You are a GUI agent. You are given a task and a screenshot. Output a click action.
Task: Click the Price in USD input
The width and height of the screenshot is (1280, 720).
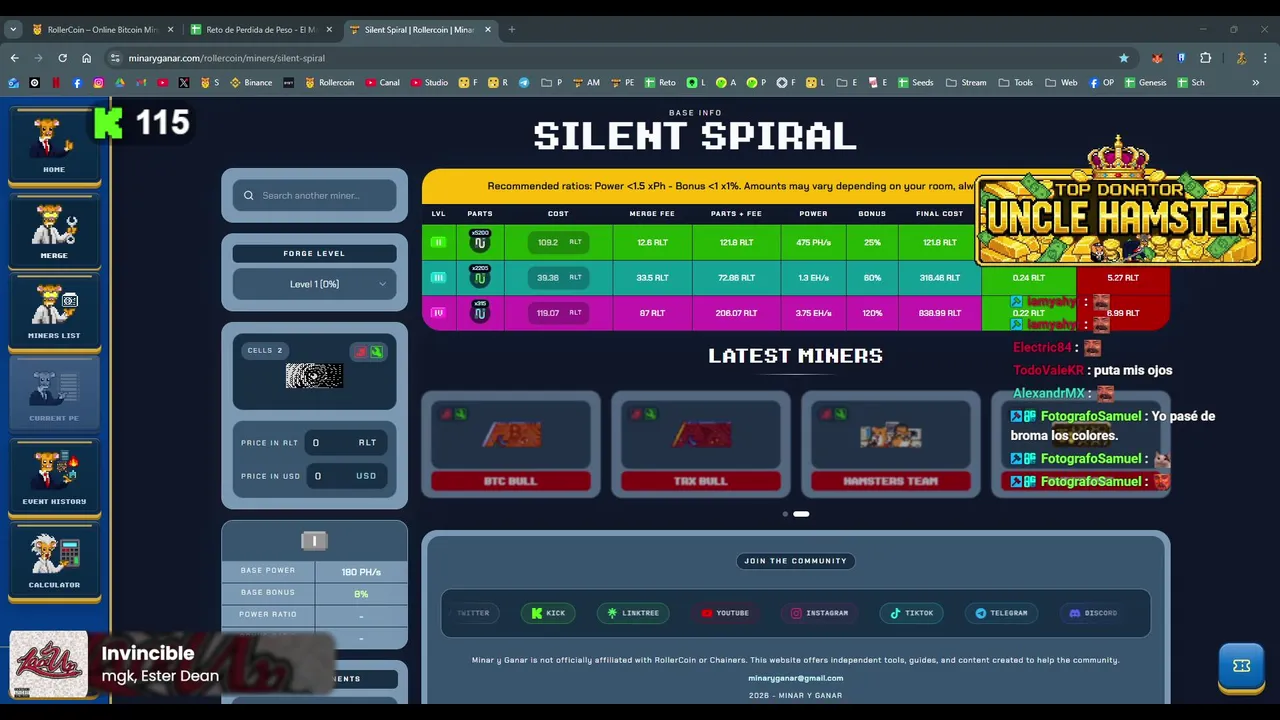point(346,476)
